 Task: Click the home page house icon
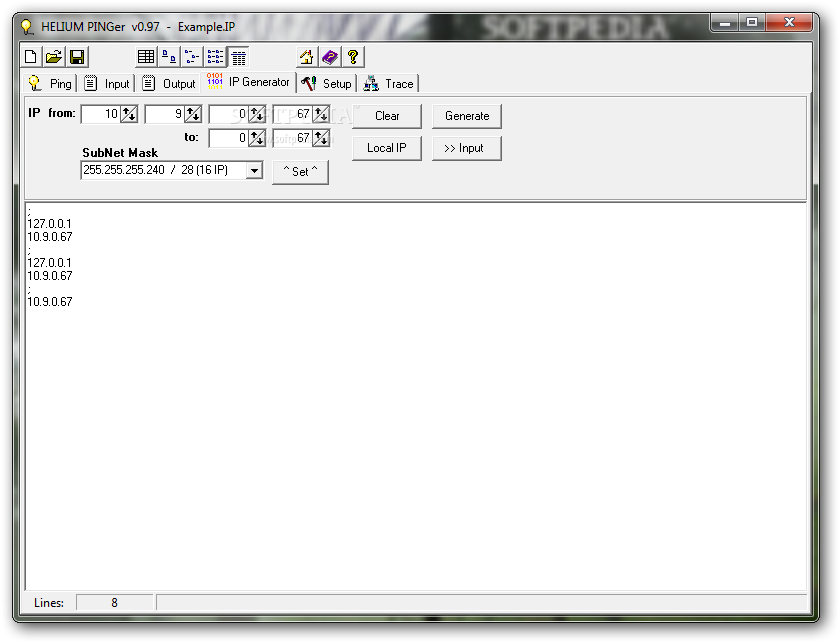coord(306,57)
